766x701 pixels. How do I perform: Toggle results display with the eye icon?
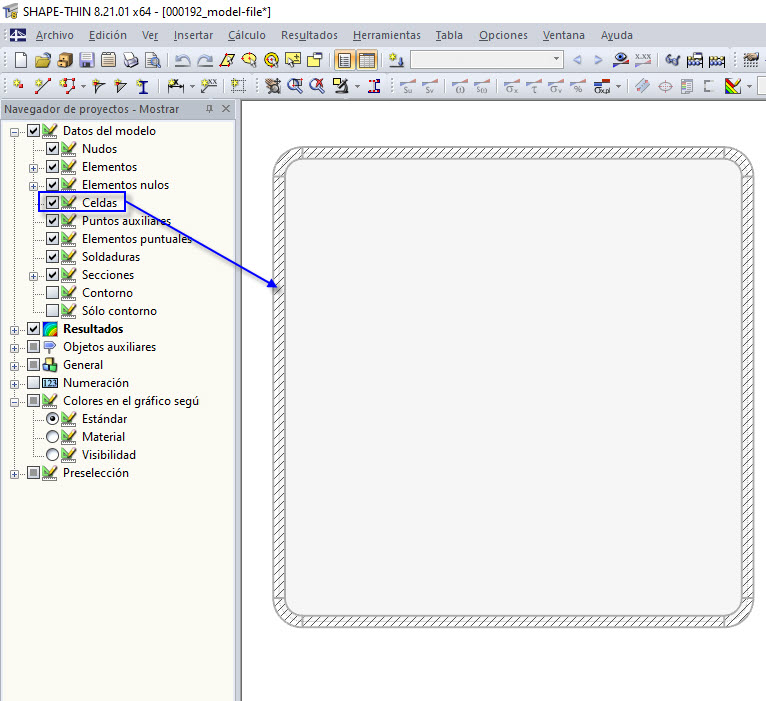click(621, 60)
